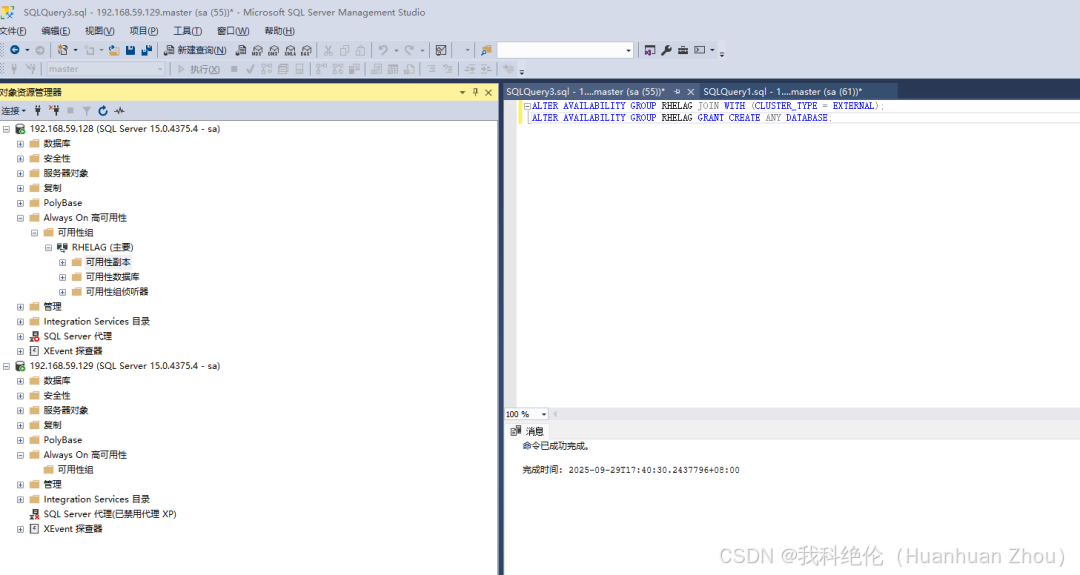Image resolution: width=1080 pixels, height=575 pixels.
Task: Click the 执行(X) execute button
Action: (199, 69)
